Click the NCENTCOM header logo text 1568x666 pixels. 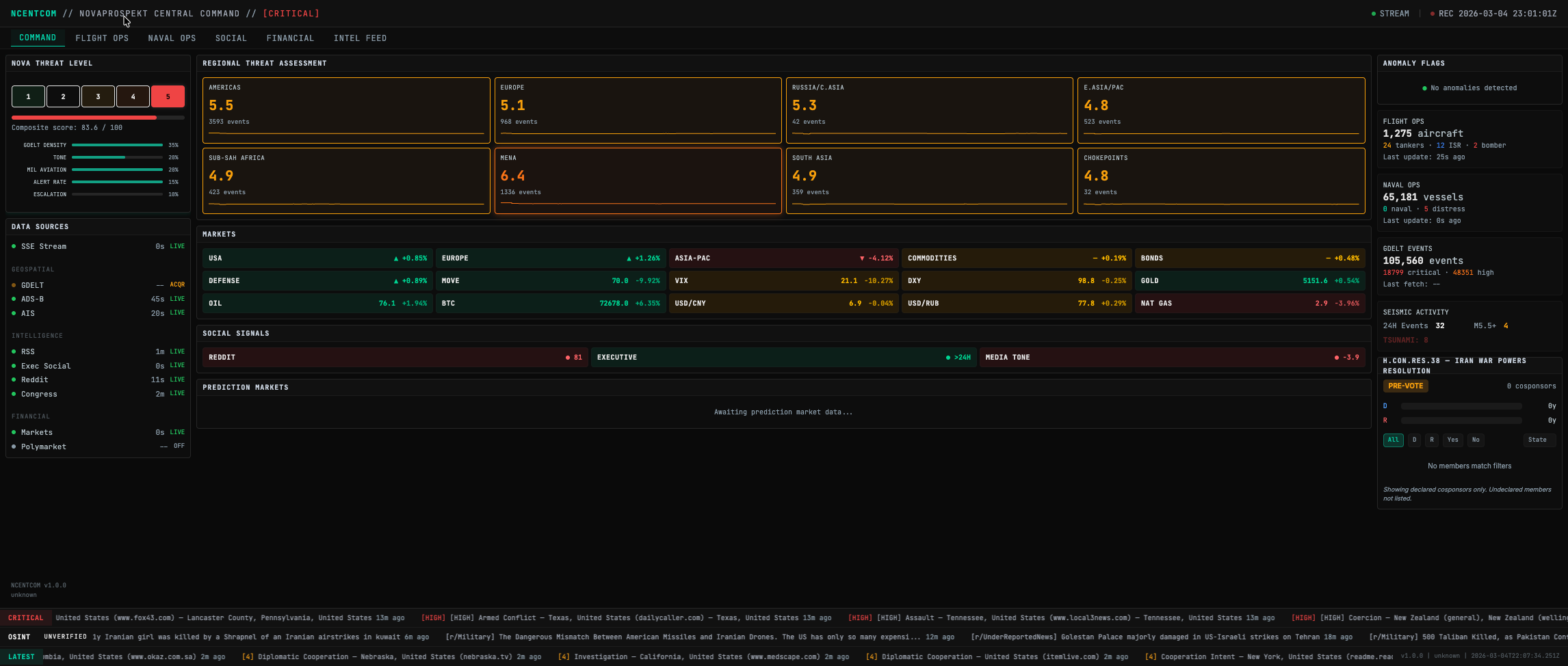34,14
